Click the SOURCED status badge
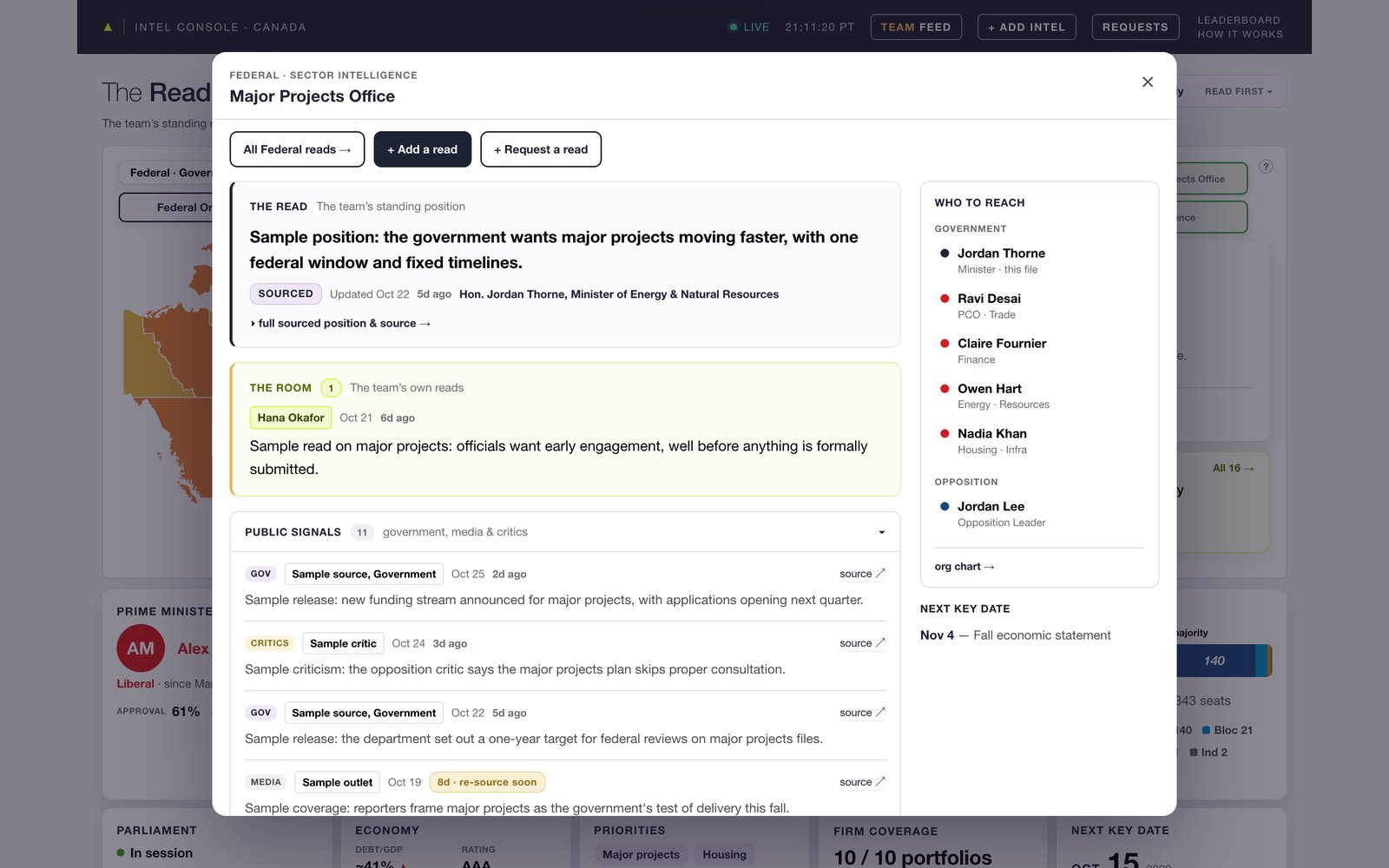 click(286, 294)
